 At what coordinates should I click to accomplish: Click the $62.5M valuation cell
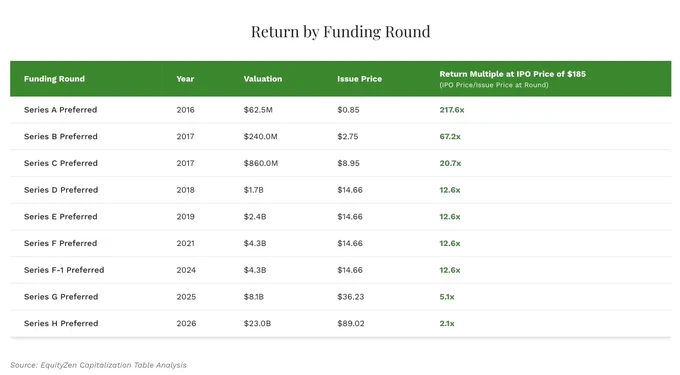pyautogui.click(x=258, y=110)
